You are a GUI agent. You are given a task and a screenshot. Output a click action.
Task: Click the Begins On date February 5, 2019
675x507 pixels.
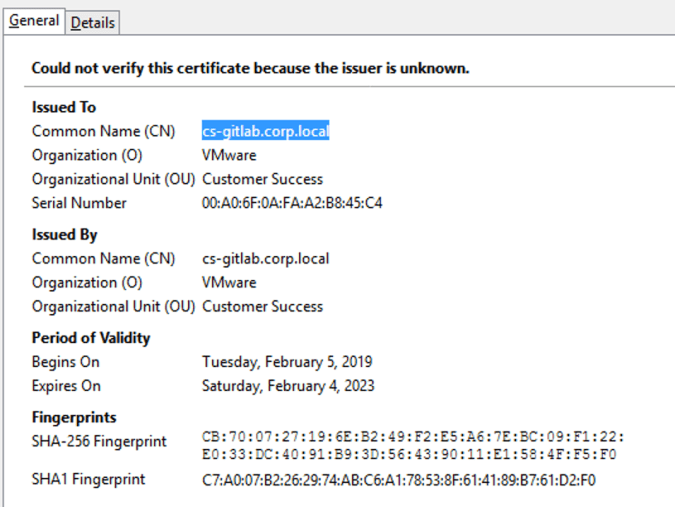point(287,362)
